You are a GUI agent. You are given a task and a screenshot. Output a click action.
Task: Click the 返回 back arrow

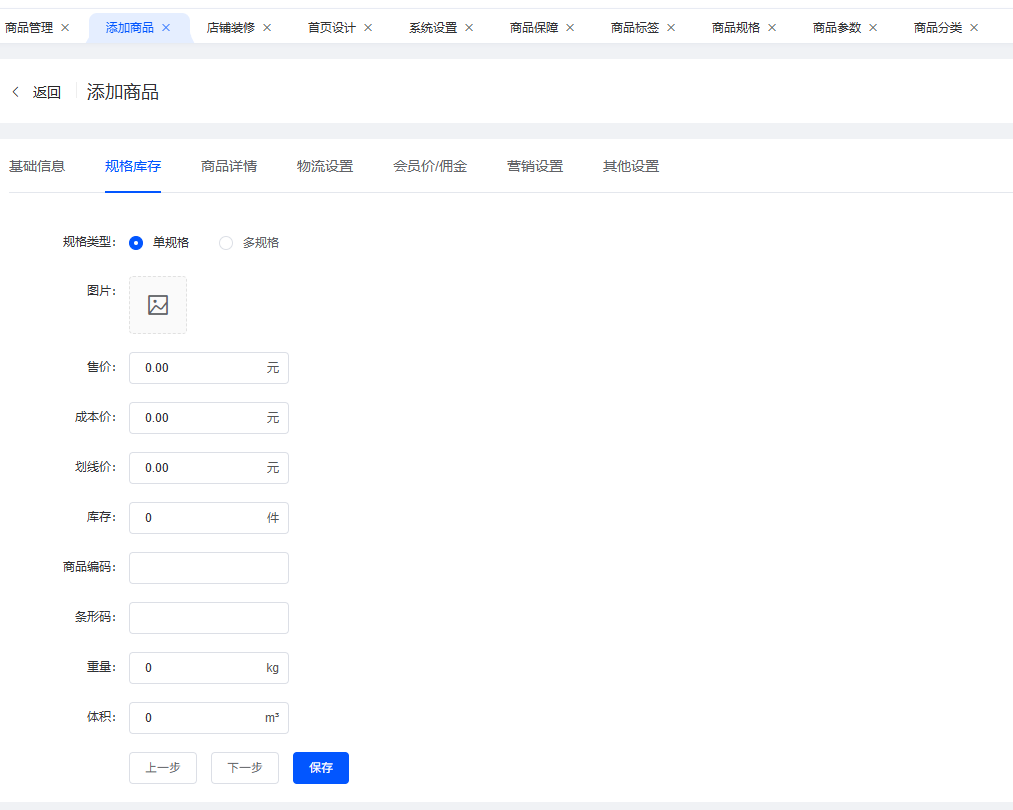[x=16, y=92]
